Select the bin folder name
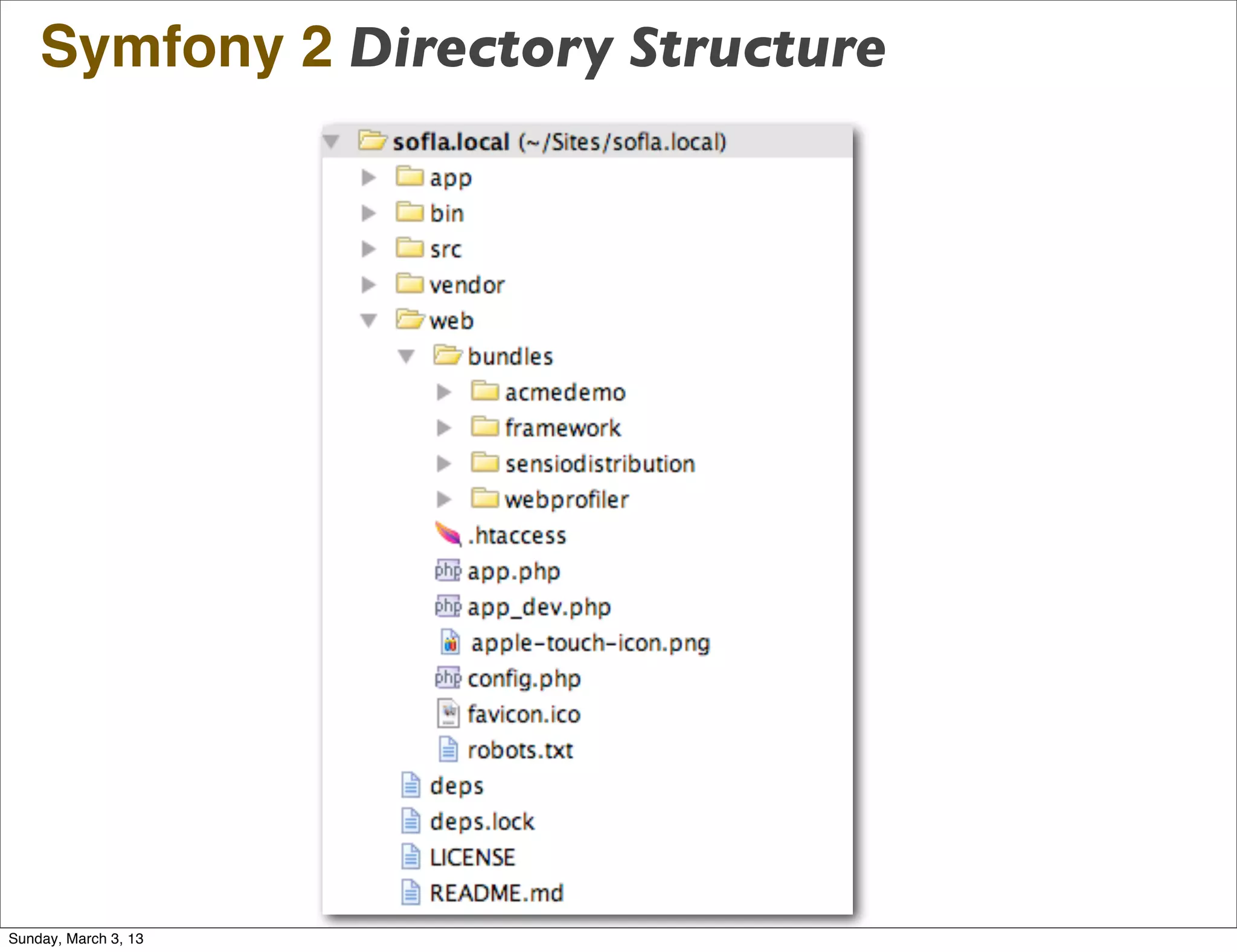The height and width of the screenshot is (952, 1237). 447,213
